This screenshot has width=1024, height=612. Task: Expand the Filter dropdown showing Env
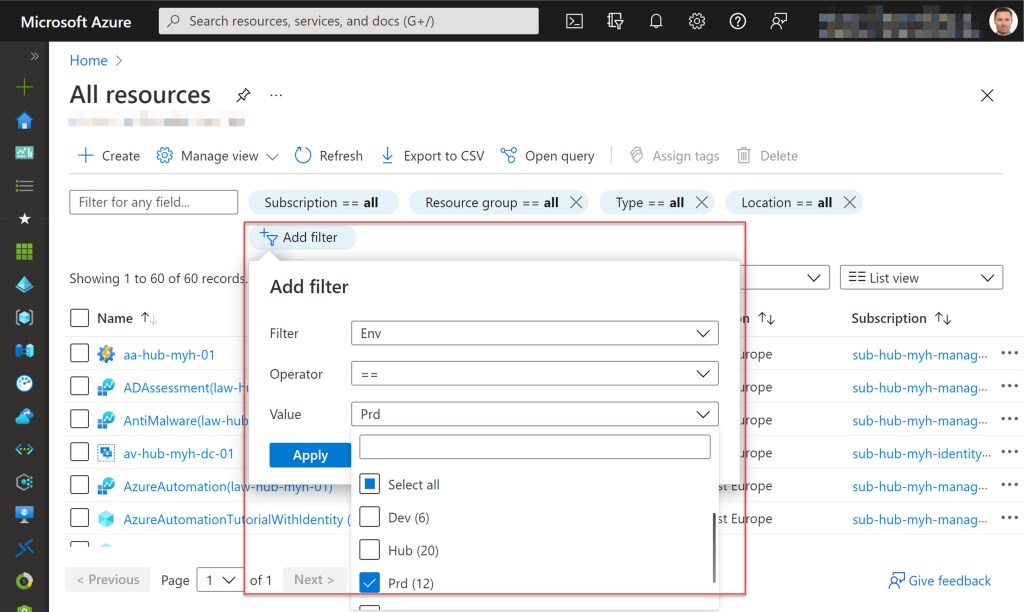click(x=534, y=333)
